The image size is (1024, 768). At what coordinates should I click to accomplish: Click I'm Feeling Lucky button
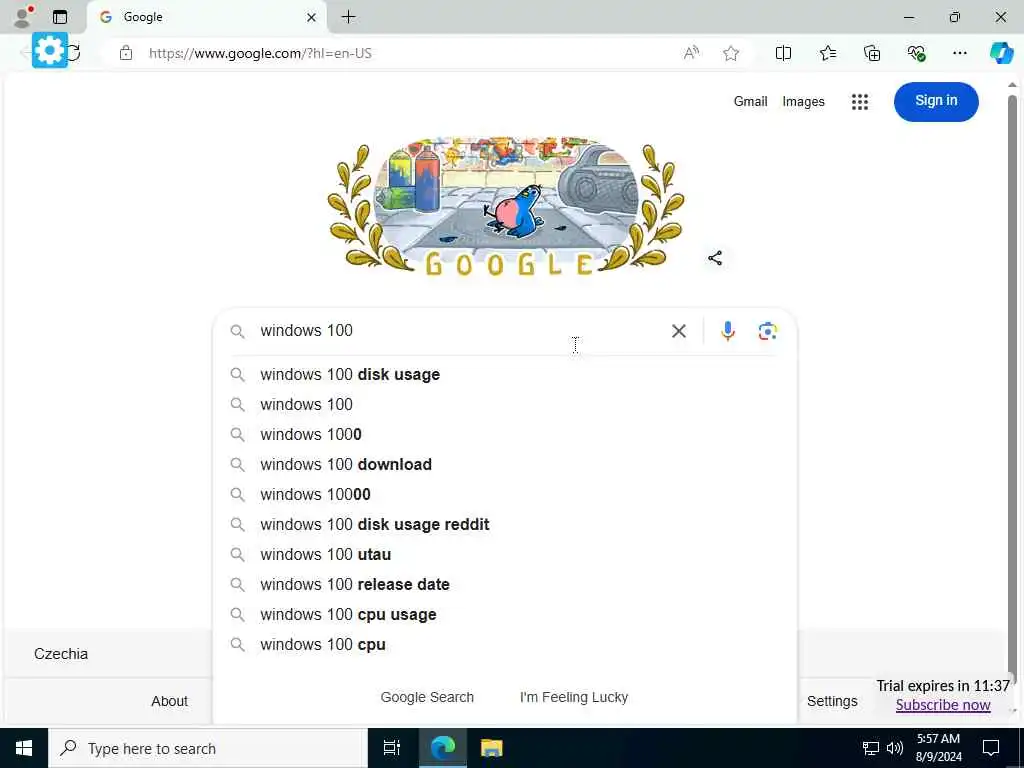pyautogui.click(x=574, y=697)
